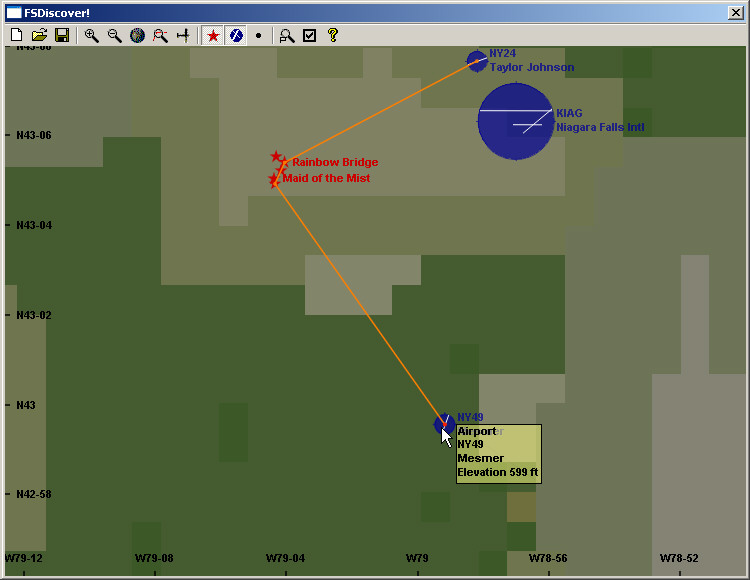Viewport: 750px width, 580px height.
Task: Click the red magnifier zoom icon
Action: (x=160, y=35)
